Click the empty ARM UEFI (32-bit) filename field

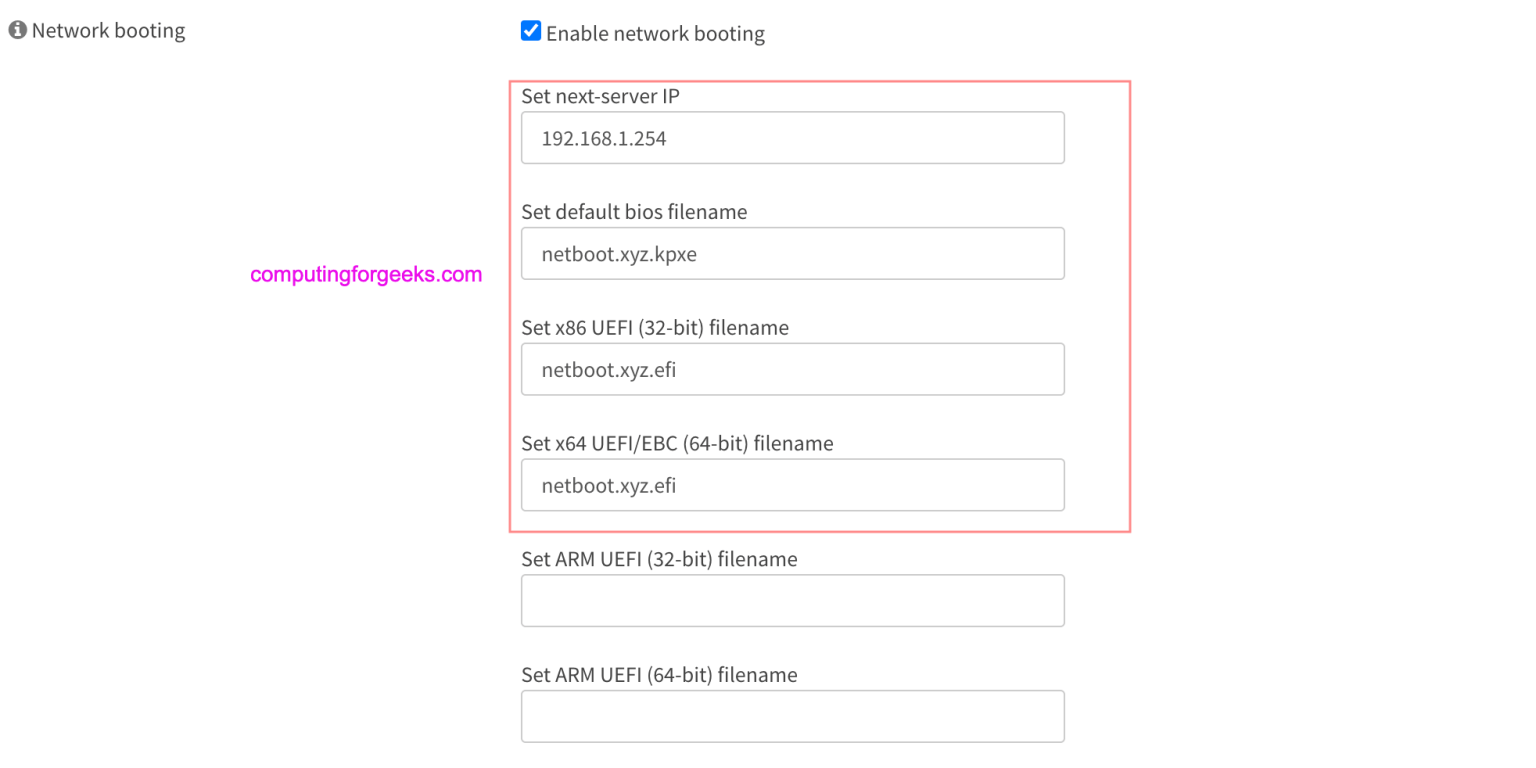pyautogui.click(x=793, y=600)
